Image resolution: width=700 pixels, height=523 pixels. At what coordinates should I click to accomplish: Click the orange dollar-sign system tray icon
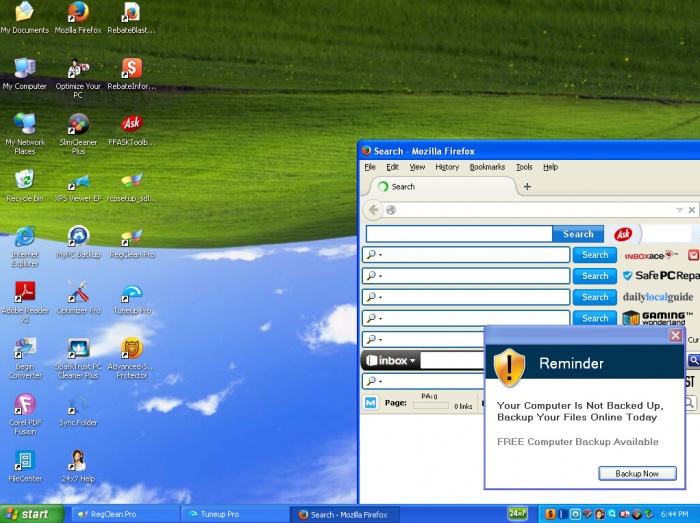tap(550, 514)
